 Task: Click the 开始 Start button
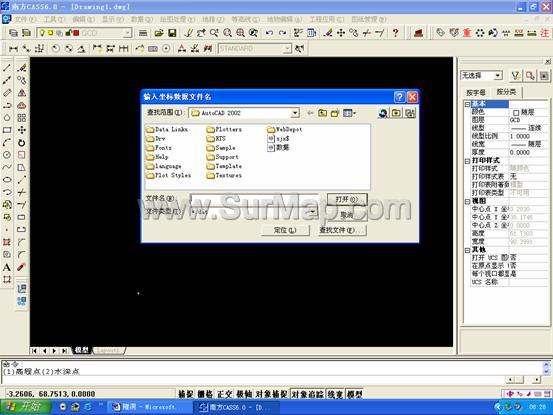25,407
